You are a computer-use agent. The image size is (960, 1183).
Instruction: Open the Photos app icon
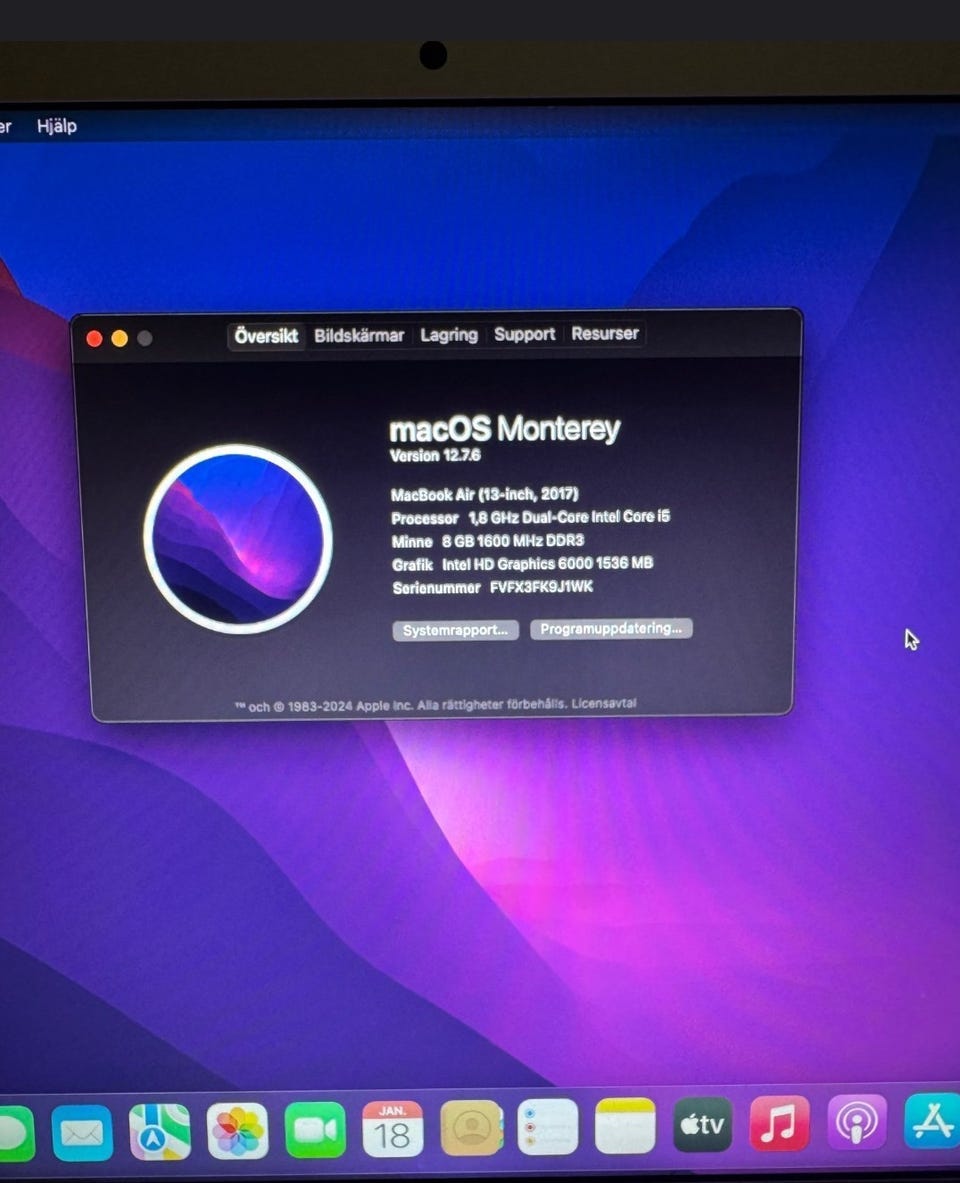coord(238,1131)
